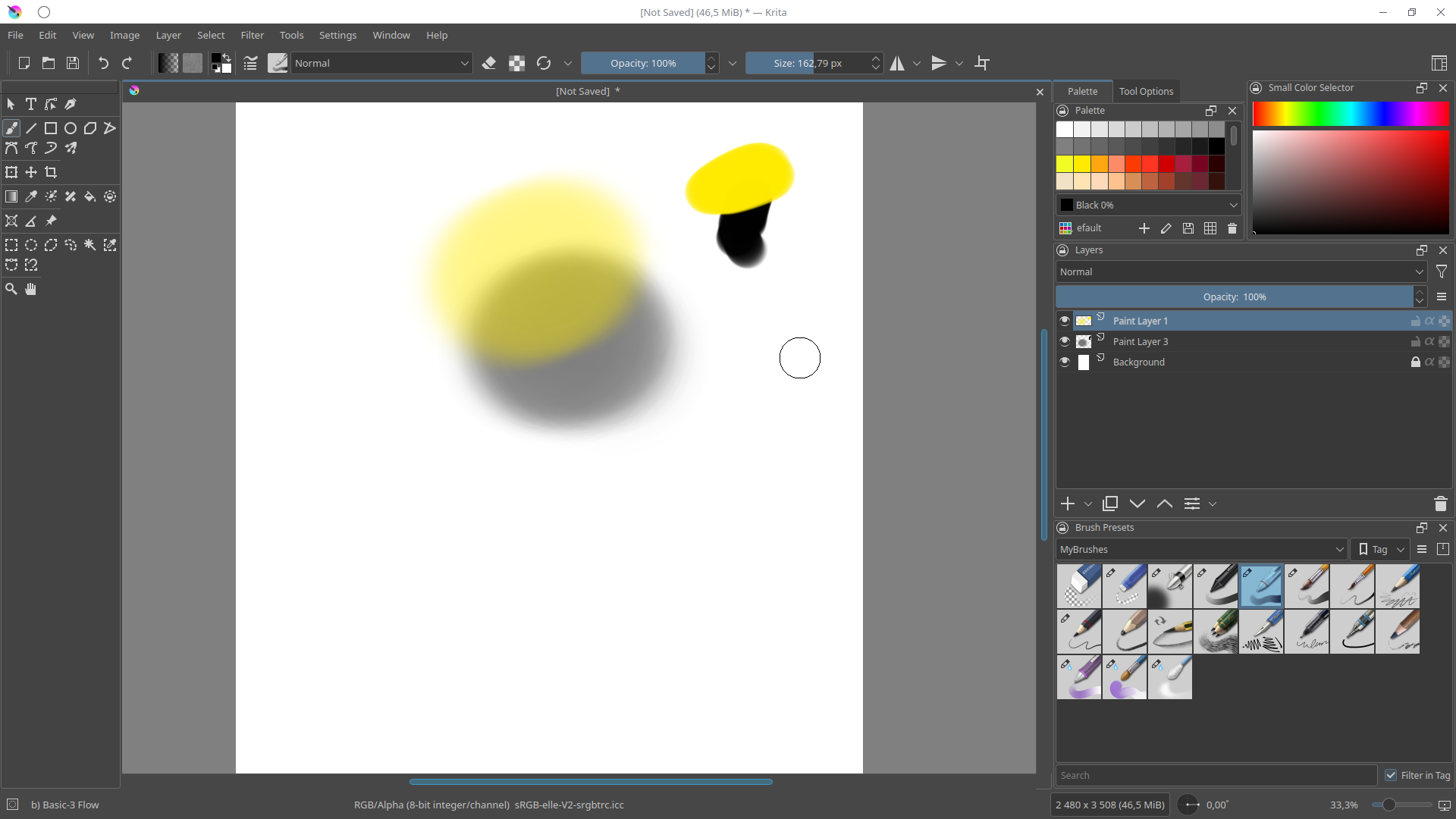
Task: Choose the Fill bucket tool
Action: point(90,196)
